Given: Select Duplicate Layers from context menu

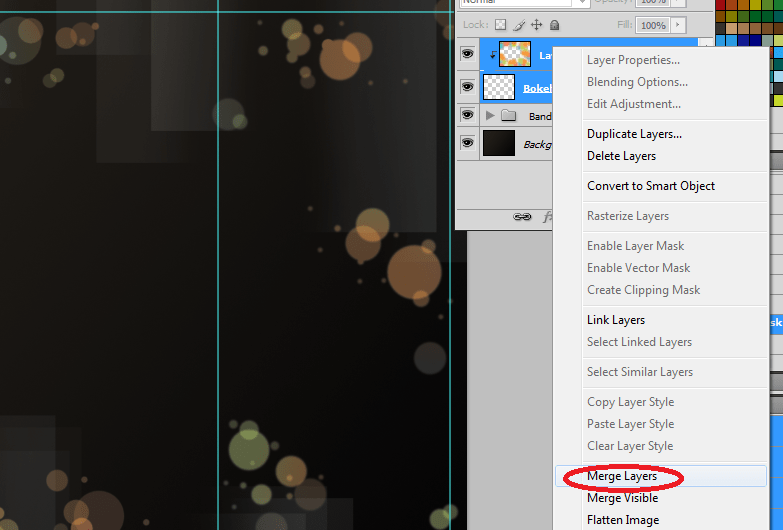Looking at the screenshot, I should coord(634,134).
